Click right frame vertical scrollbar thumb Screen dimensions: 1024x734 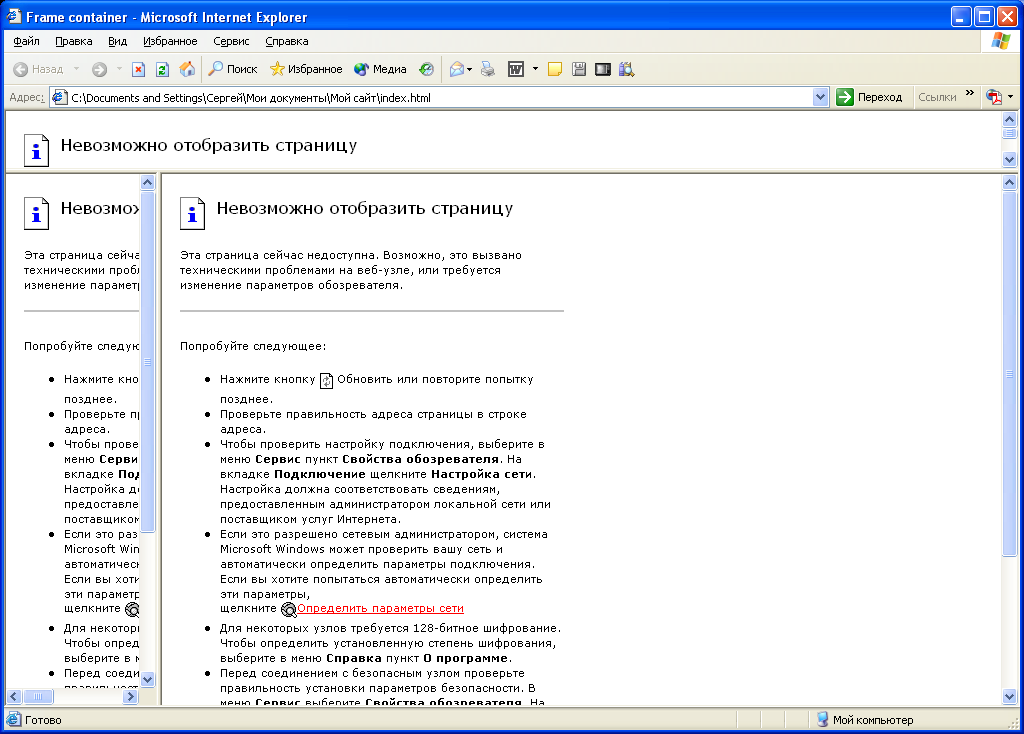(1010, 374)
